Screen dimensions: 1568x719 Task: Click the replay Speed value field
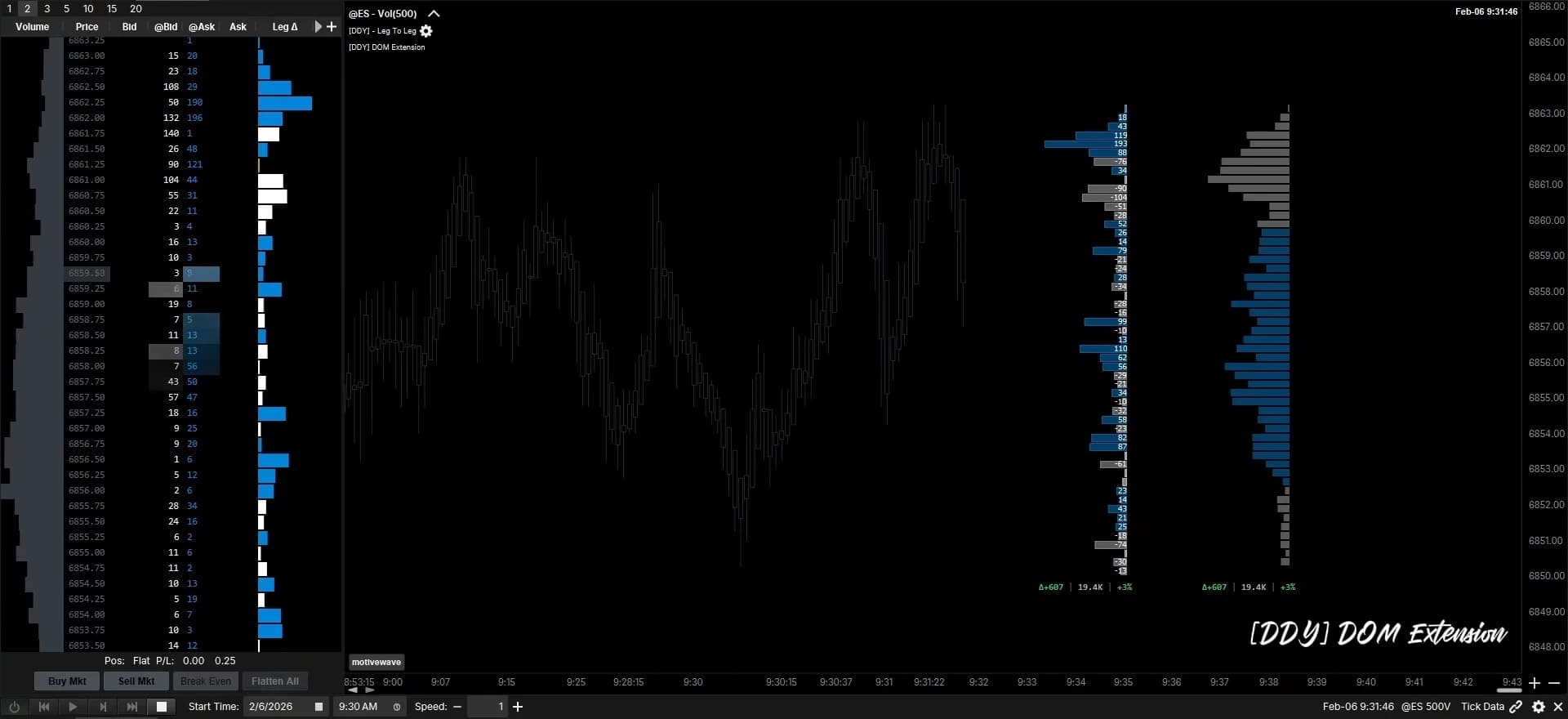488,707
